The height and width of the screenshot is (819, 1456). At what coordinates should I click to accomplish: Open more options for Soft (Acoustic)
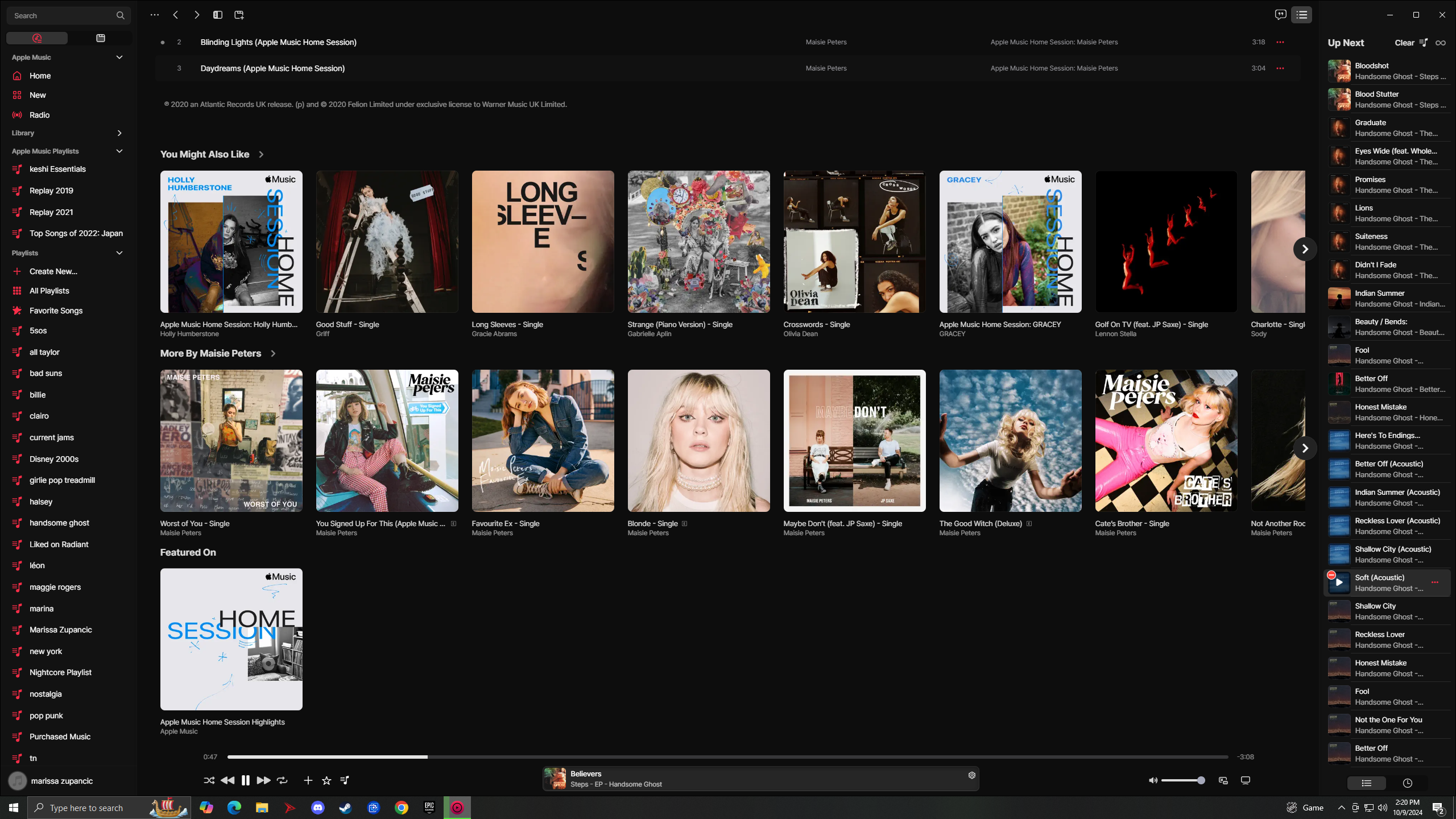[x=1435, y=582]
